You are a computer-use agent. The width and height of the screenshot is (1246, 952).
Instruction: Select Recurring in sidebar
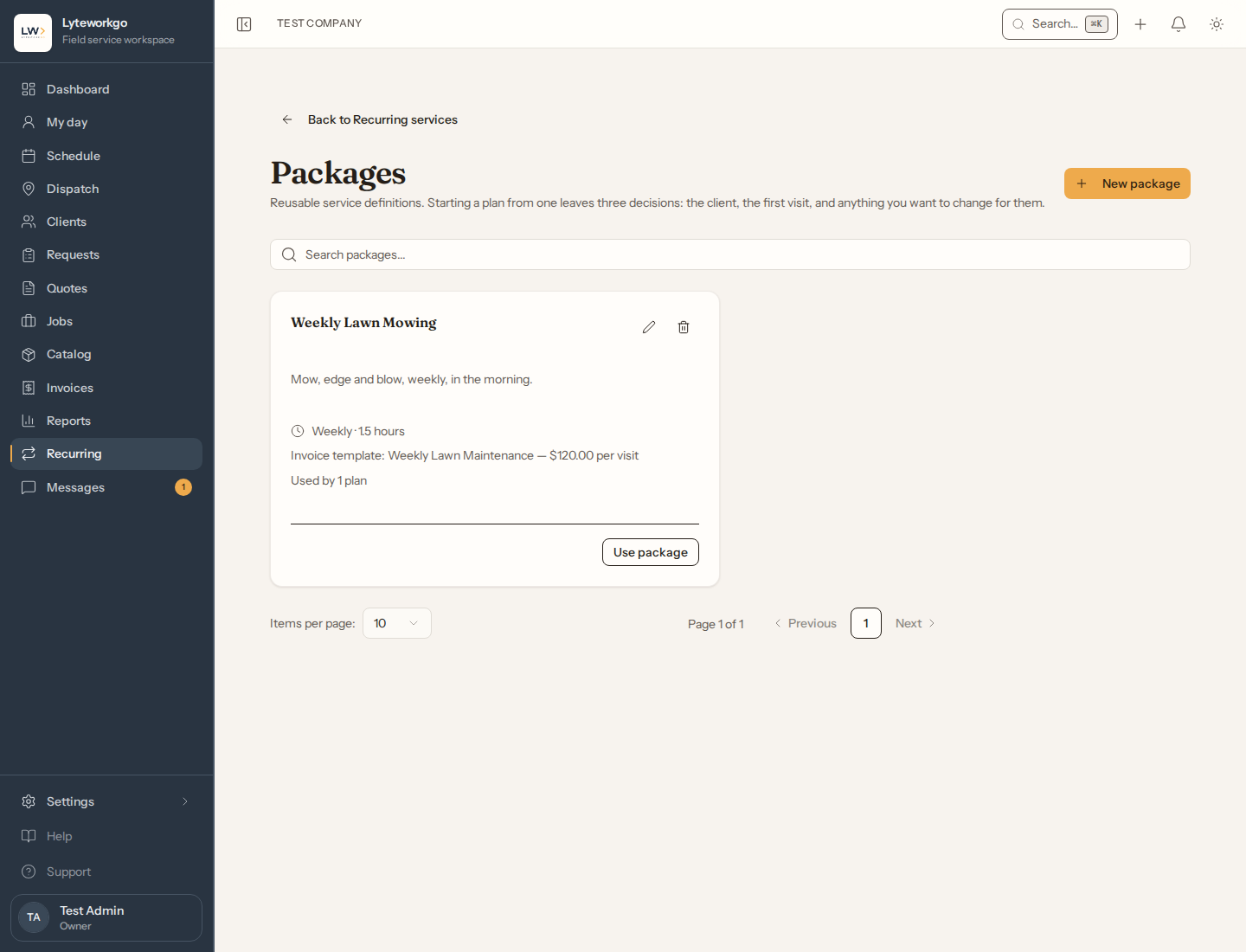[106, 453]
